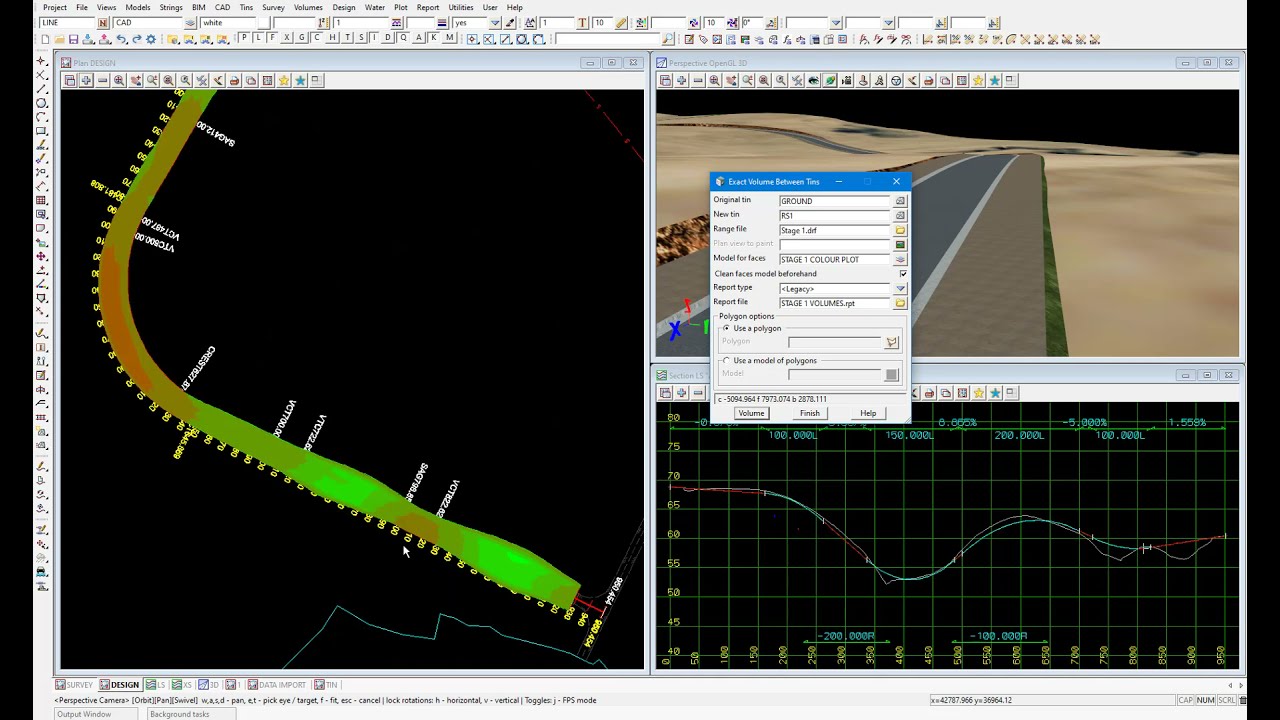
Task: Click the Volume button
Action: pyautogui.click(x=751, y=413)
